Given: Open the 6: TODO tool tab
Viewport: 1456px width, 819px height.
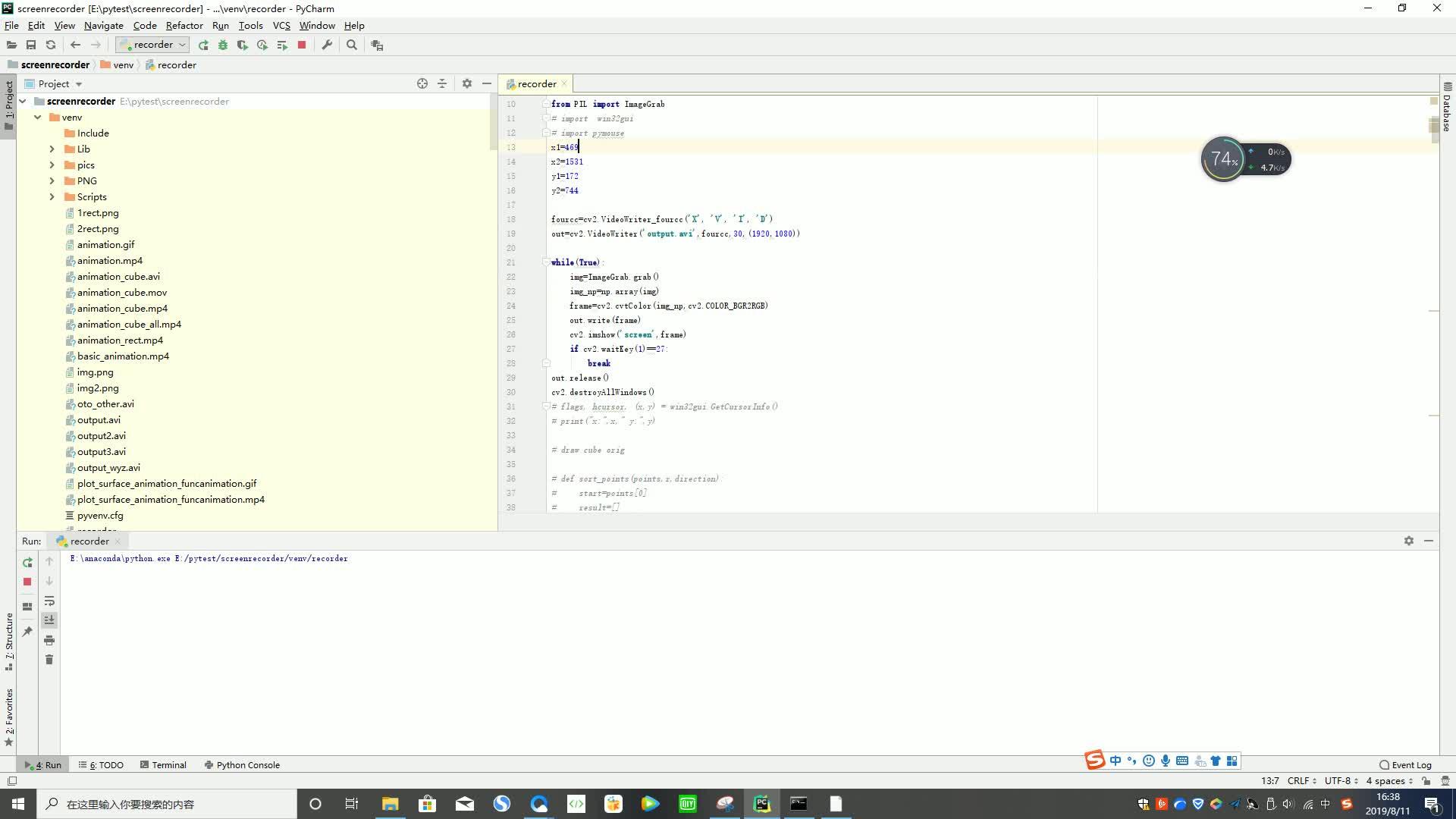Looking at the screenshot, I should click(101, 764).
